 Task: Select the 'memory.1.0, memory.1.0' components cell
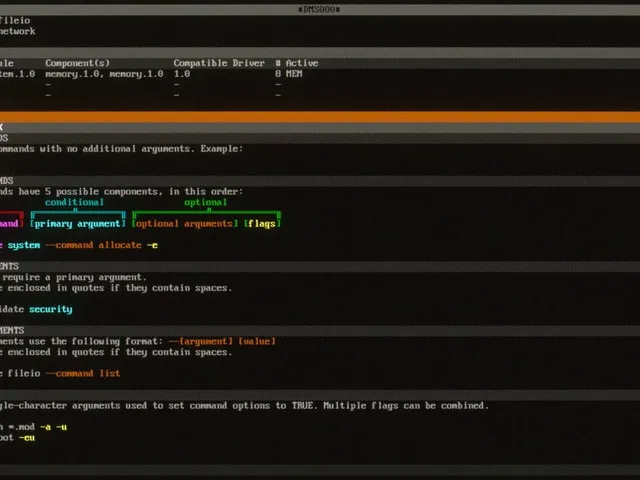click(104, 74)
